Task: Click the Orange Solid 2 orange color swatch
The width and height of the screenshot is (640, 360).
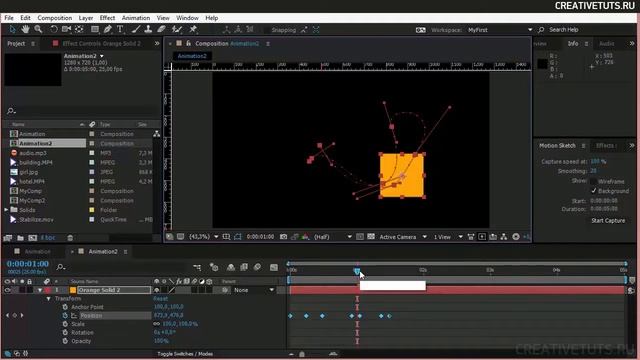Action: [73, 290]
